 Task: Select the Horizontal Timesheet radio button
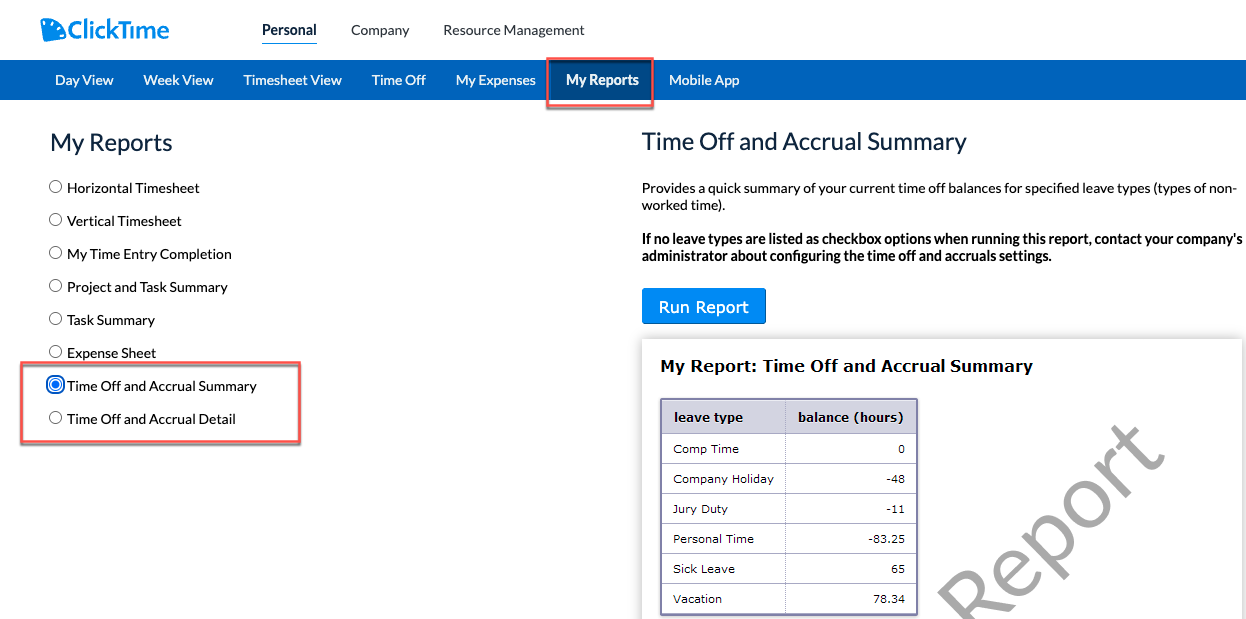coord(56,187)
